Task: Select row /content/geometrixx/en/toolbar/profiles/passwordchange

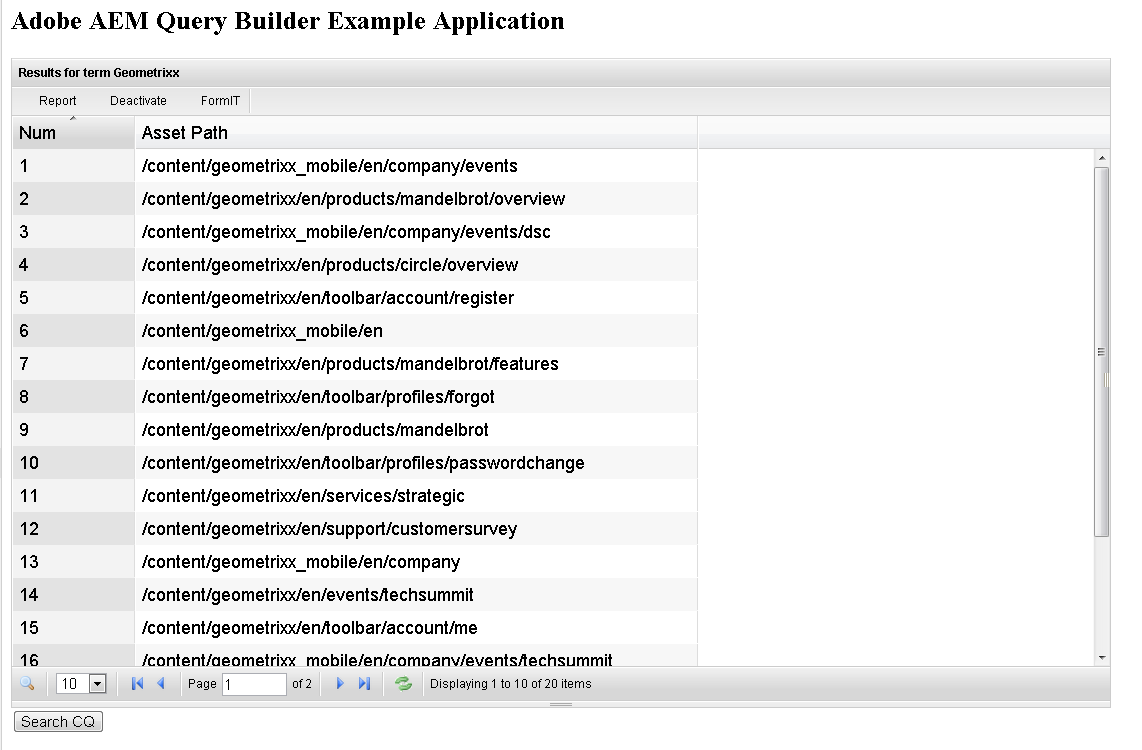Action: click(355, 463)
